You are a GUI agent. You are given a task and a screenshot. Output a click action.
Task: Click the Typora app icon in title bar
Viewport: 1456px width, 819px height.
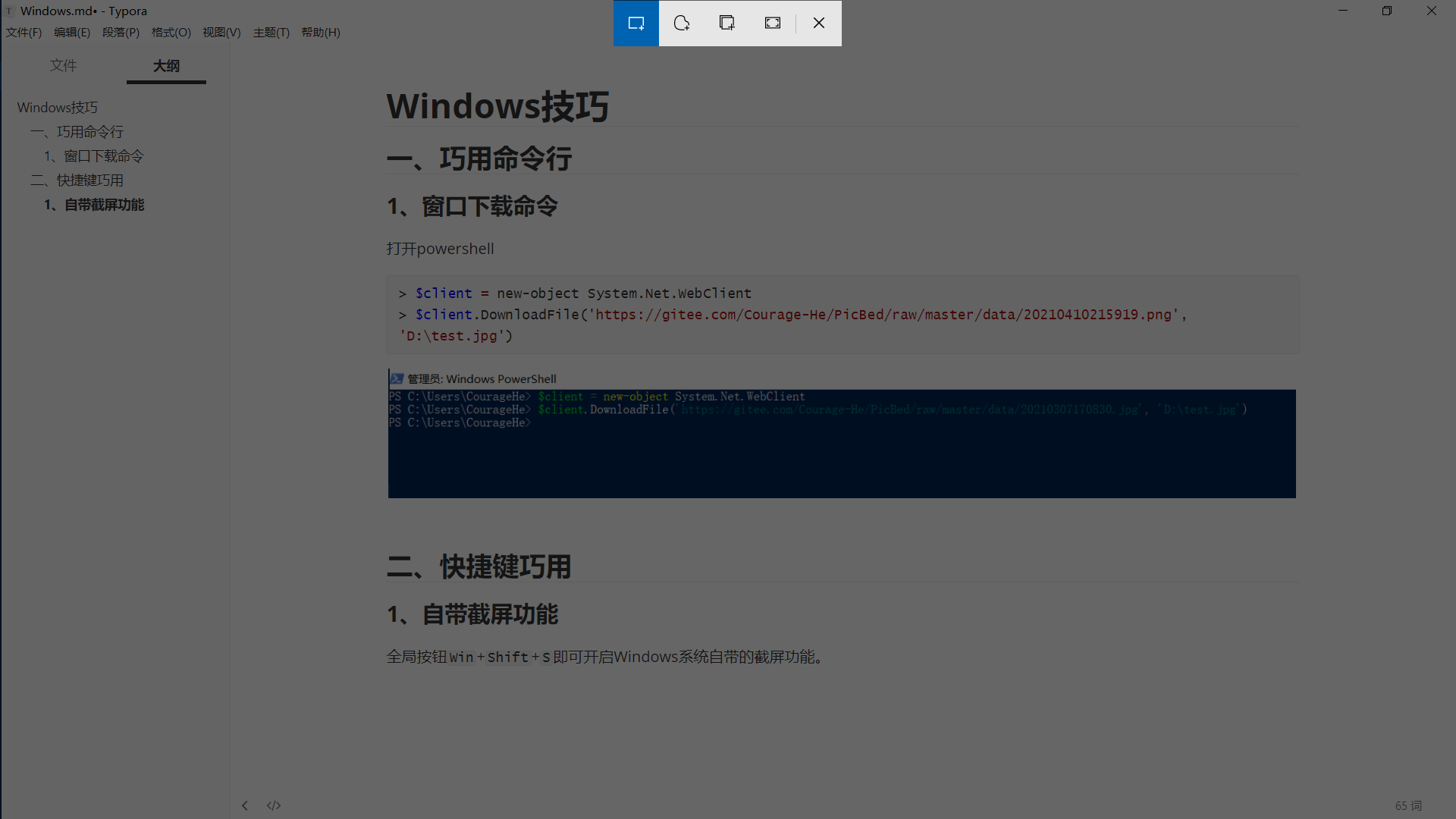10,11
